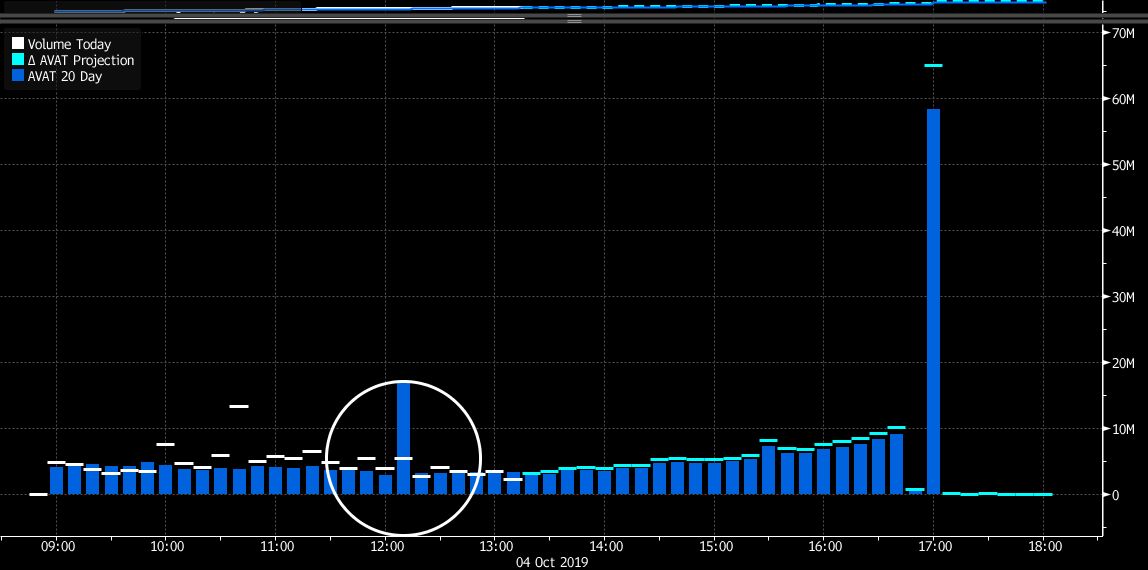Click the 12:00 label on time axis

click(387, 547)
